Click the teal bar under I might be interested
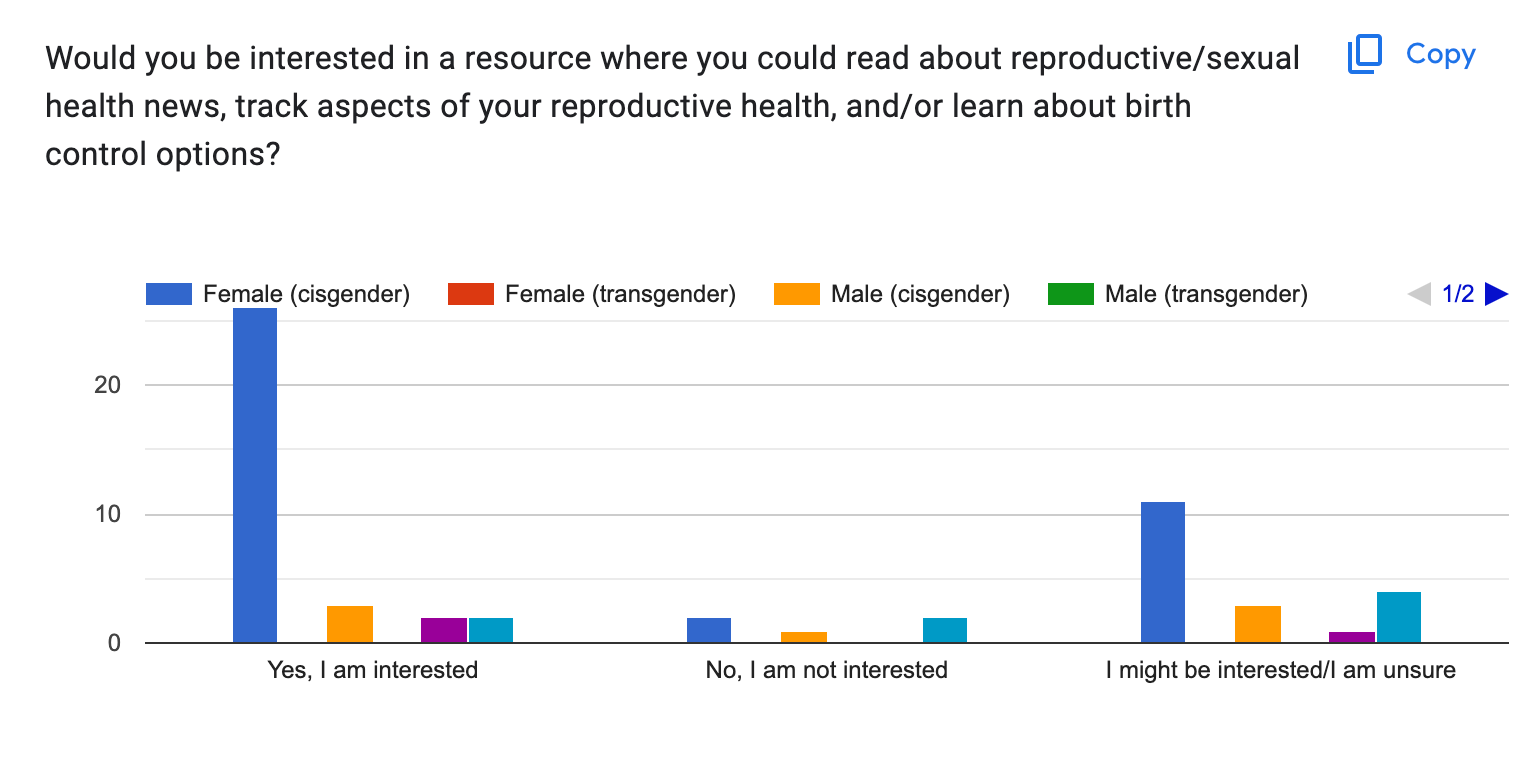This screenshot has height=782, width=1526. coord(1399,617)
